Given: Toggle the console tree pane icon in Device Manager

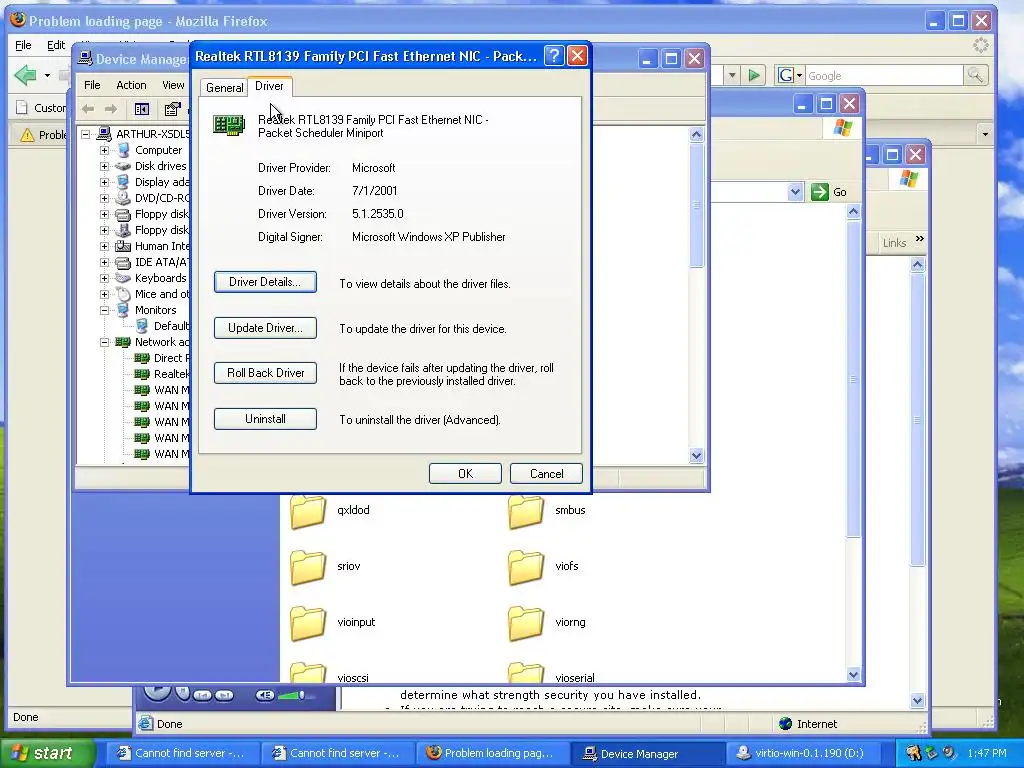Looking at the screenshot, I should (x=142, y=109).
